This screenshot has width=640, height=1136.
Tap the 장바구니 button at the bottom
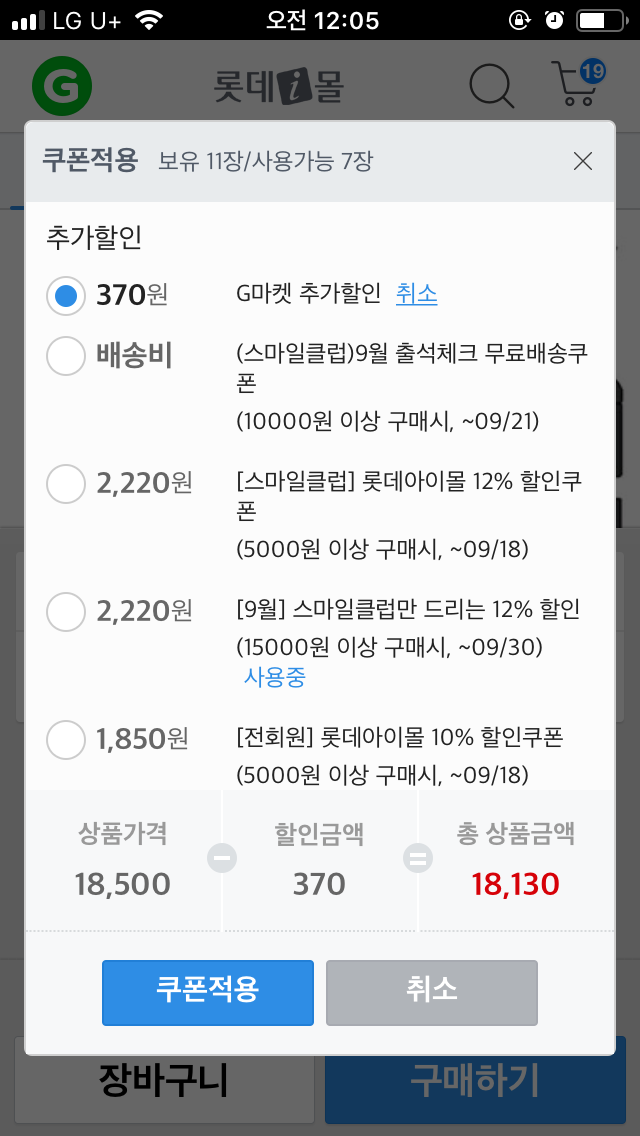pyautogui.click(x=163, y=1080)
